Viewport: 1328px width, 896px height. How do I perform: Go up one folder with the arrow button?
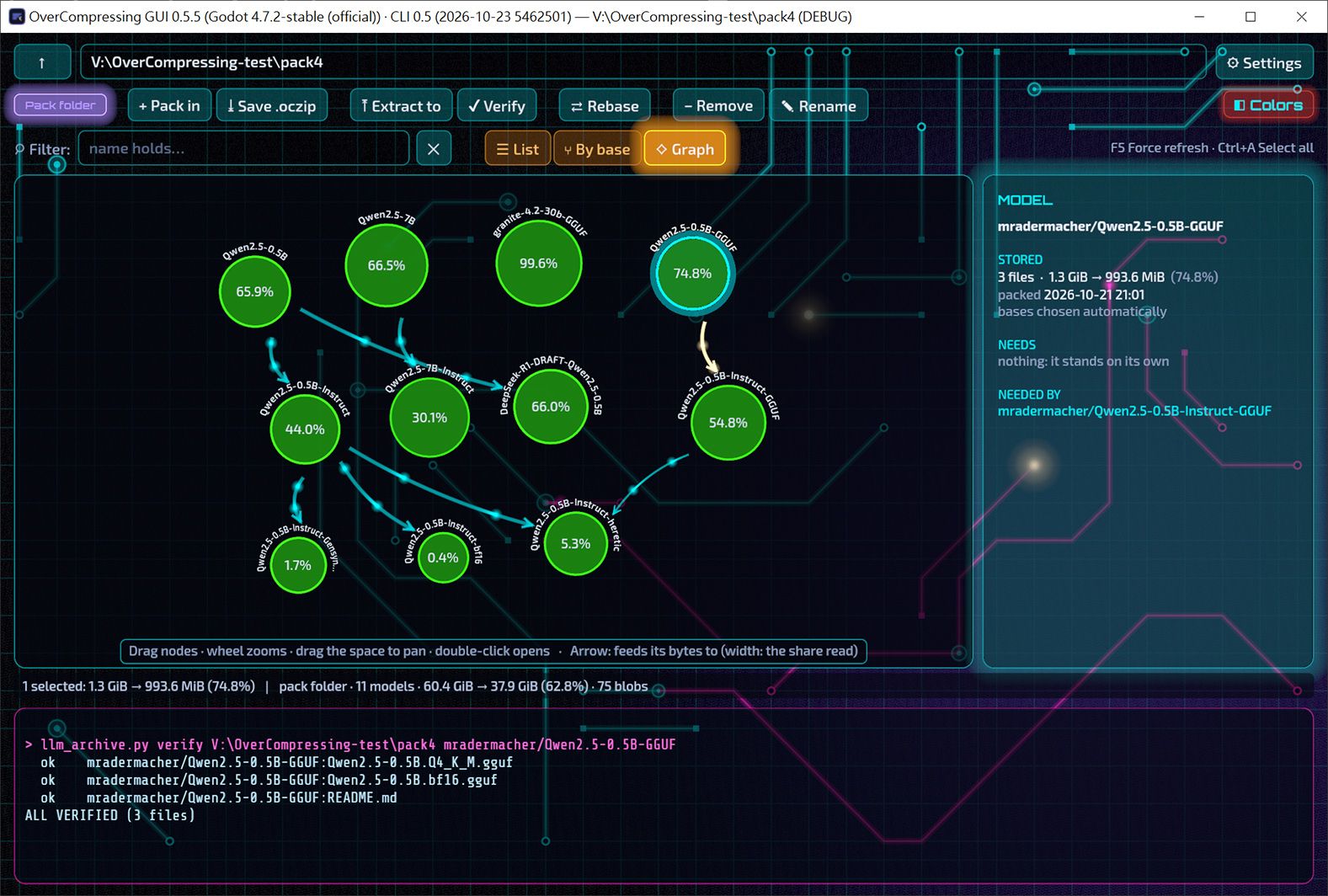pyautogui.click(x=42, y=62)
